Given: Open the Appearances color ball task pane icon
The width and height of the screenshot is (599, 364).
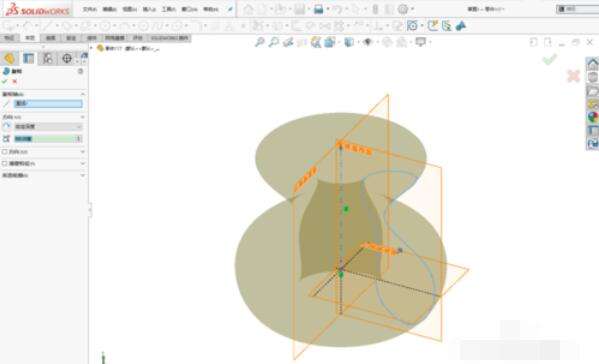Looking at the screenshot, I should pos(593,117).
